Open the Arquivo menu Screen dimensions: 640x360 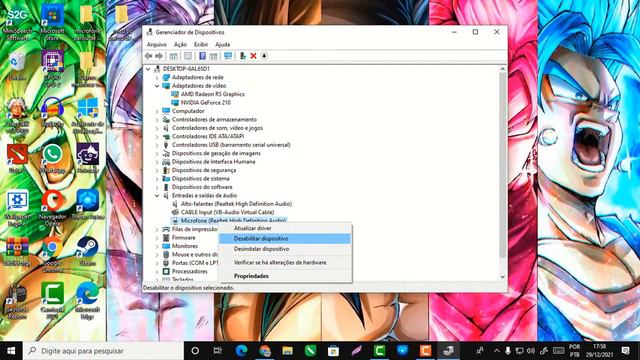coord(156,44)
